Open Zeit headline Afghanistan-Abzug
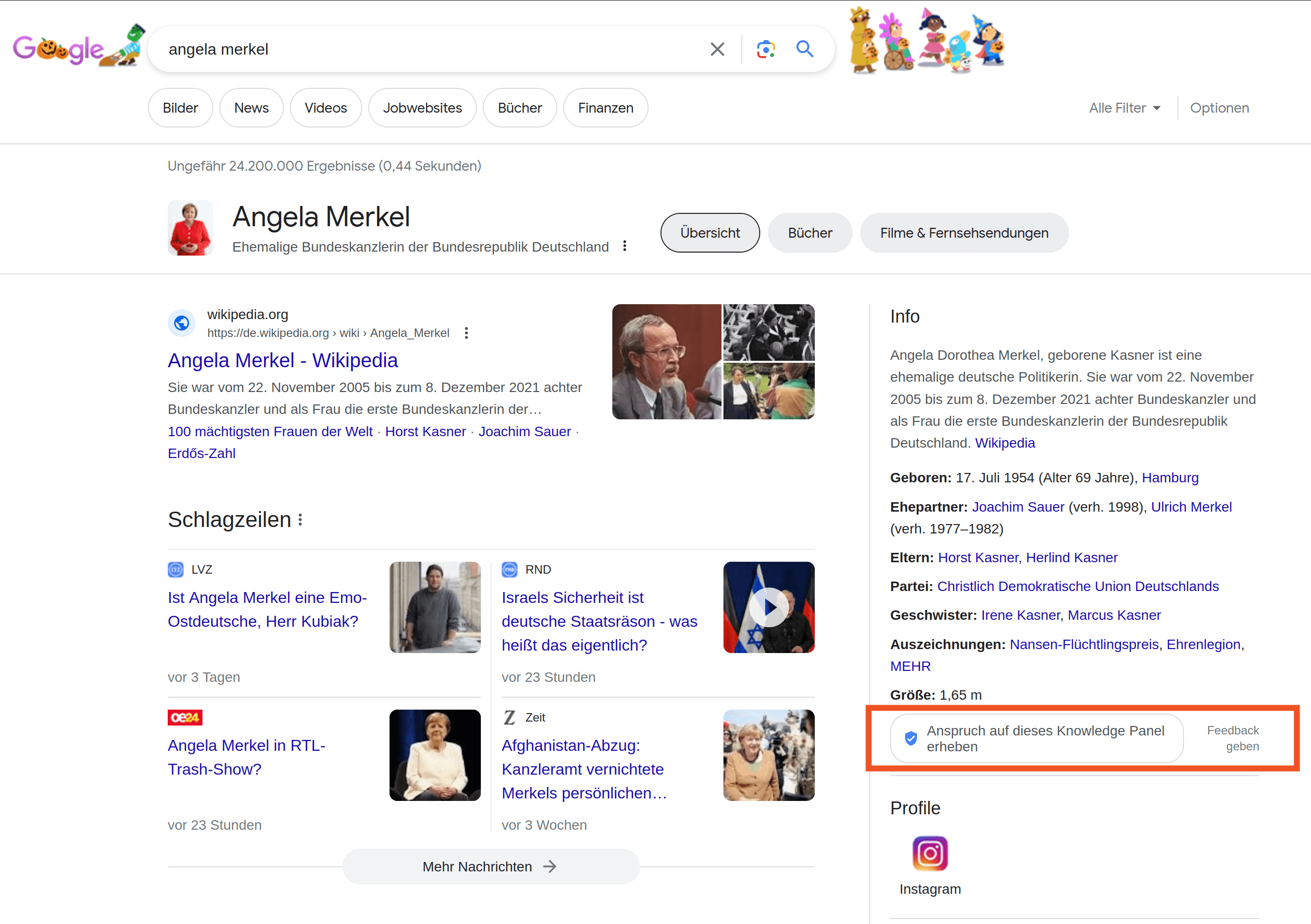The height and width of the screenshot is (924, 1311). 584,769
